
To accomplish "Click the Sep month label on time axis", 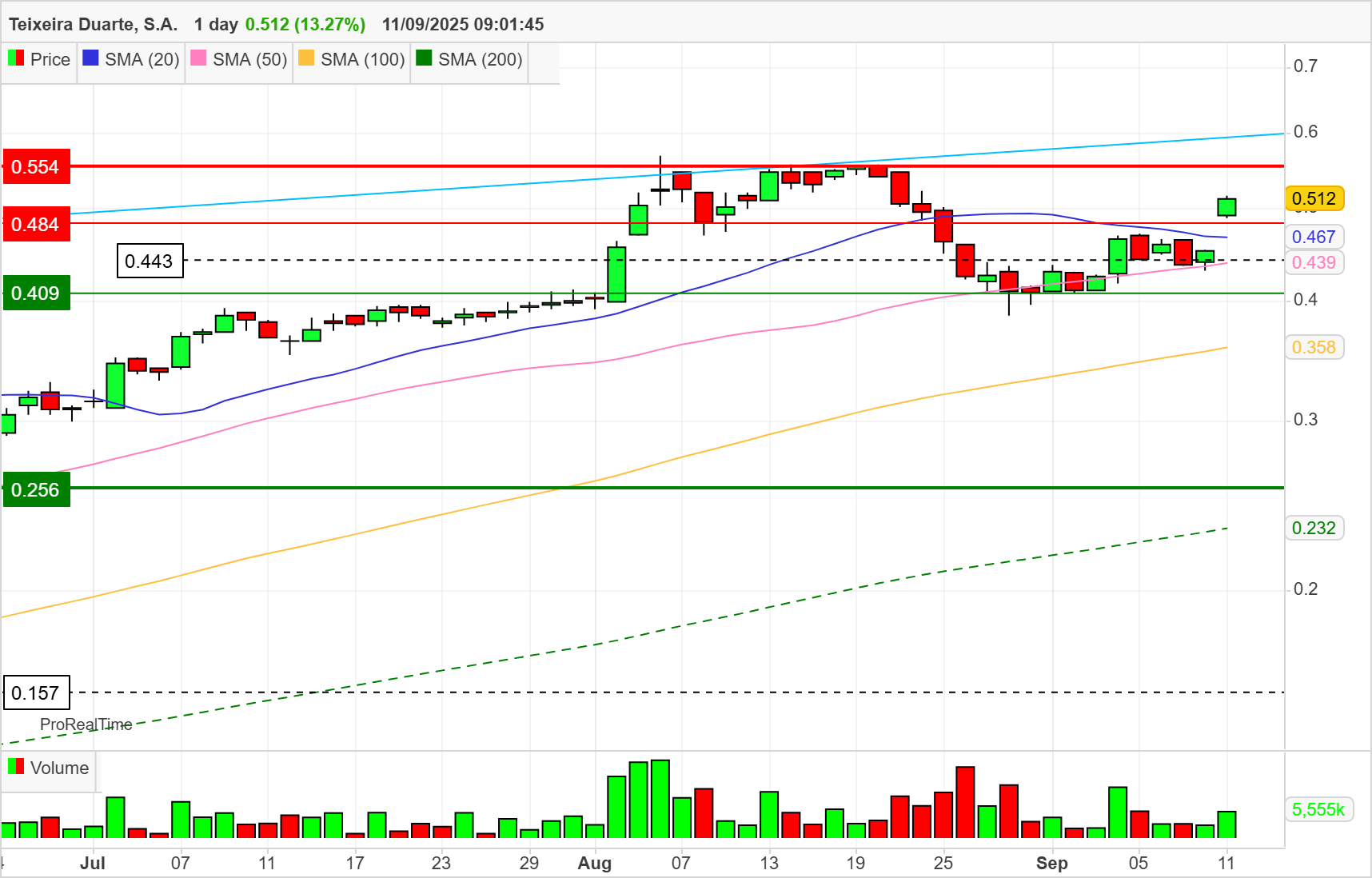I will [1052, 864].
